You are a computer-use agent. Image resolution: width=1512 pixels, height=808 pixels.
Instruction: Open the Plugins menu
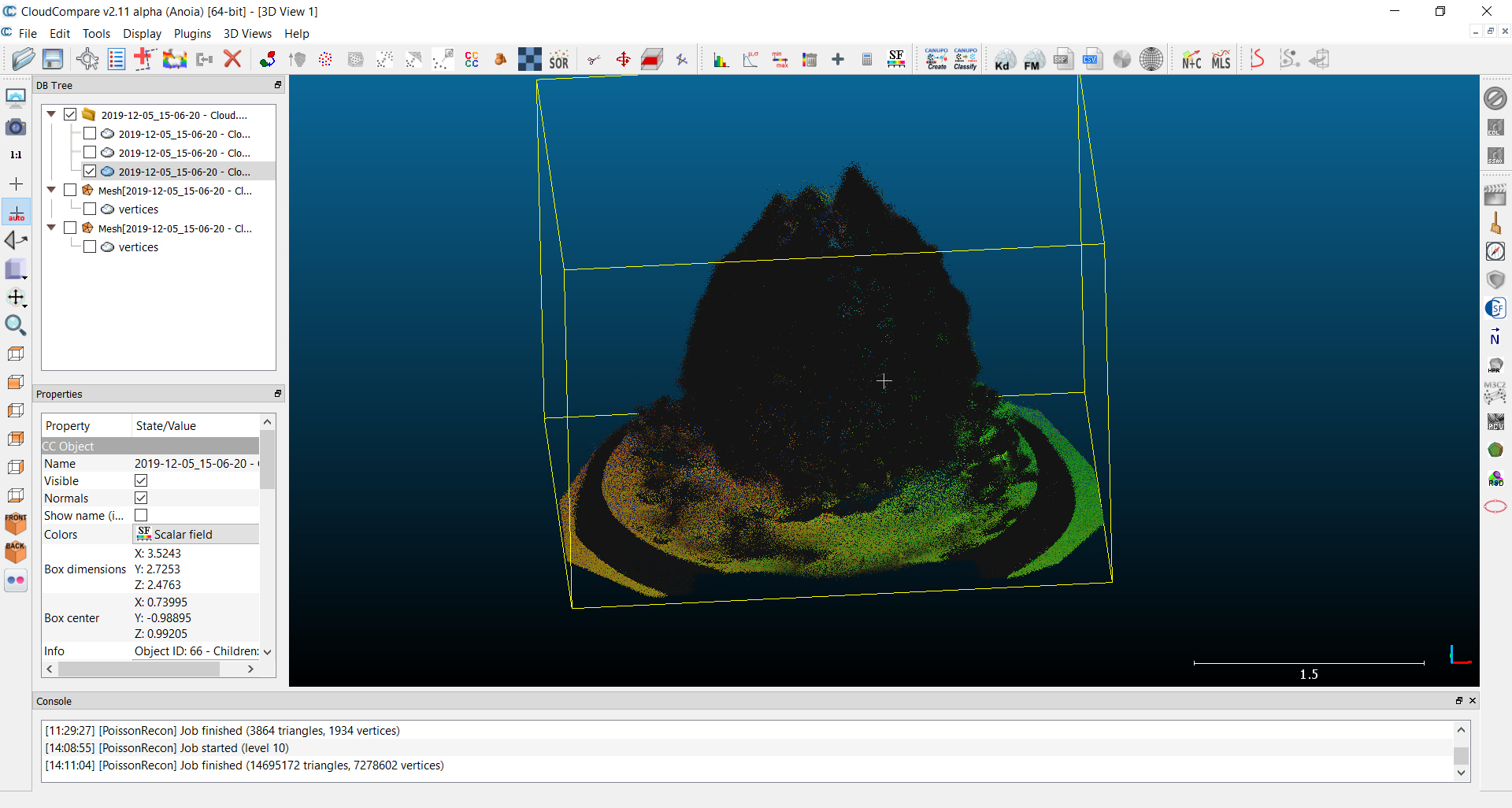pos(192,33)
